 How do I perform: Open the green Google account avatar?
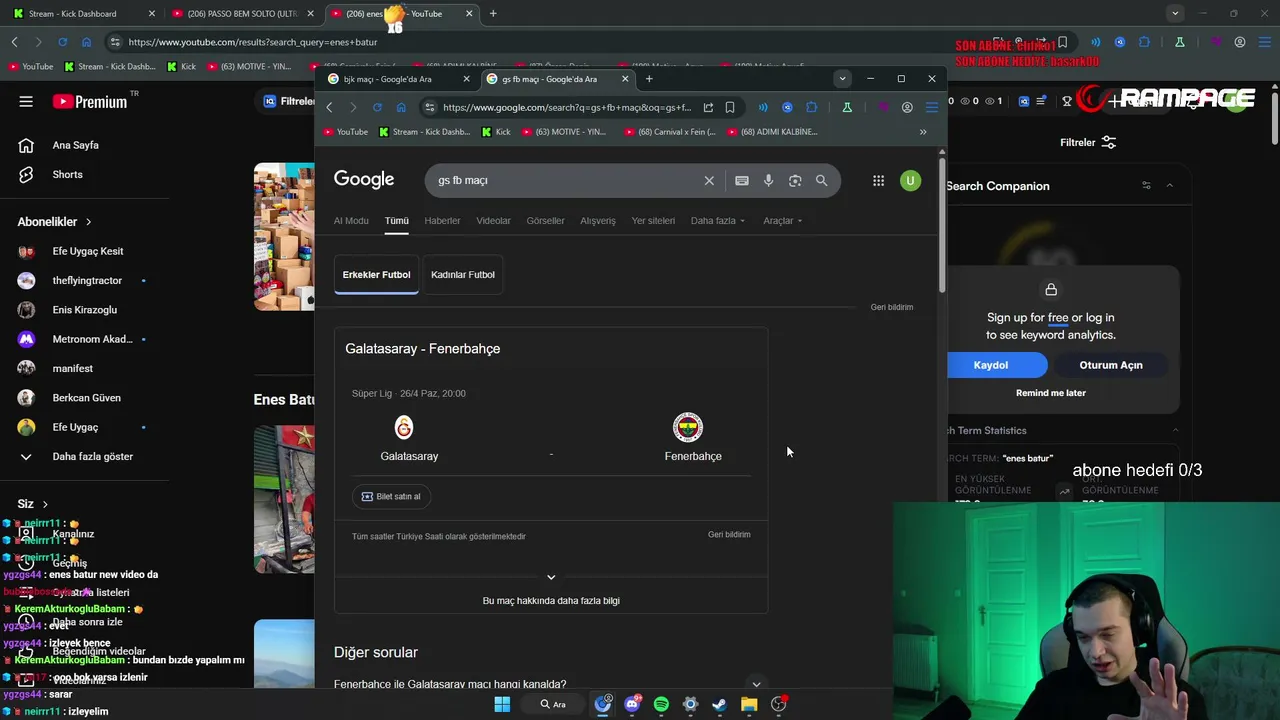click(x=910, y=180)
